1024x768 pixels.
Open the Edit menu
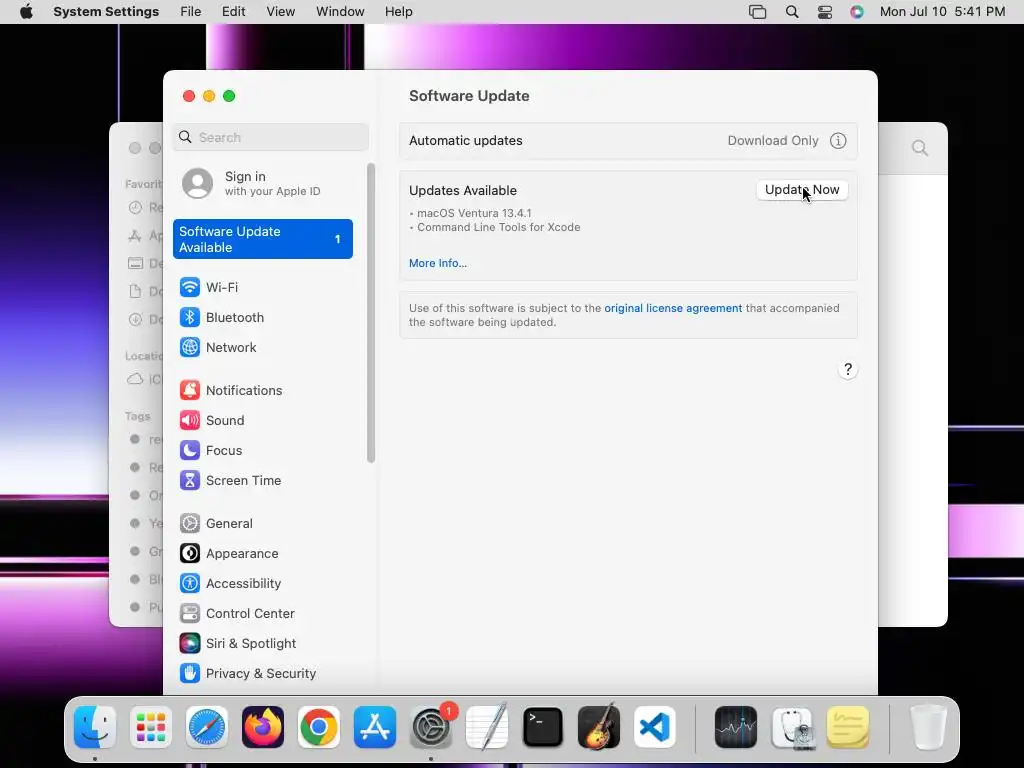click(x=234, y=12)
